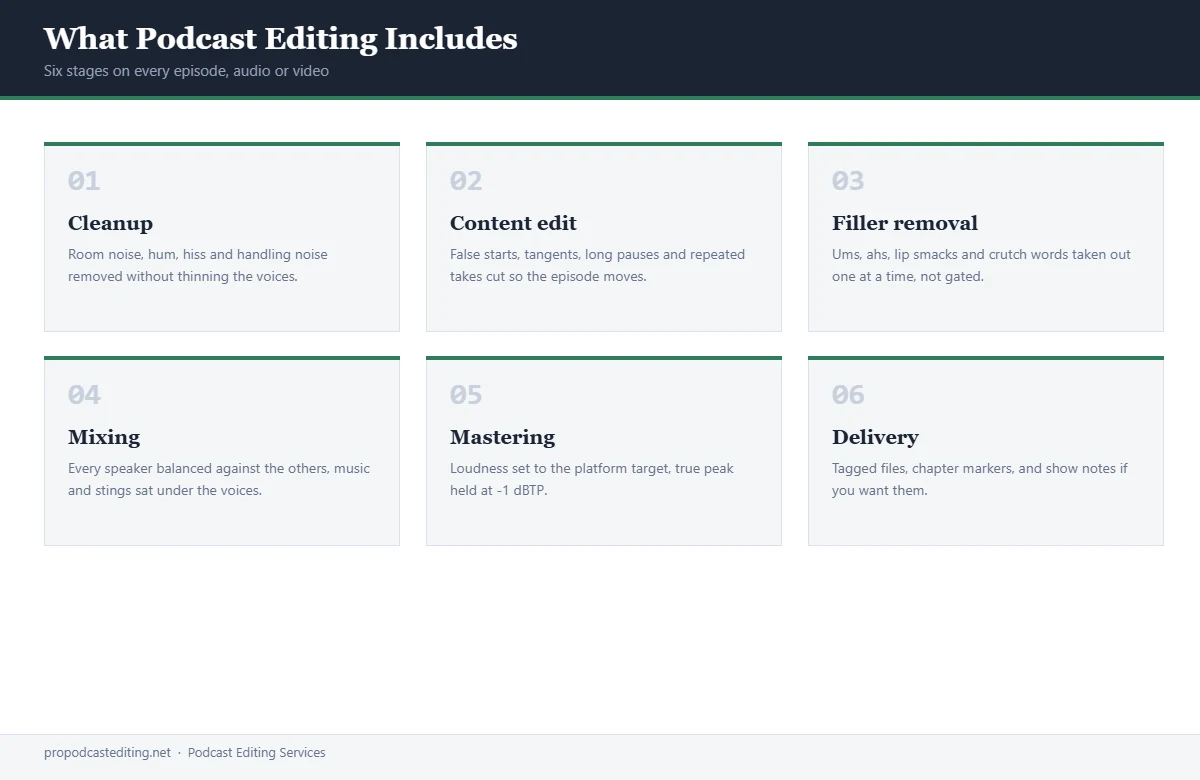Click the 'Ums, ahs, lip smacks' description
The image size is (1200, 780).
(x=981, y=265)
